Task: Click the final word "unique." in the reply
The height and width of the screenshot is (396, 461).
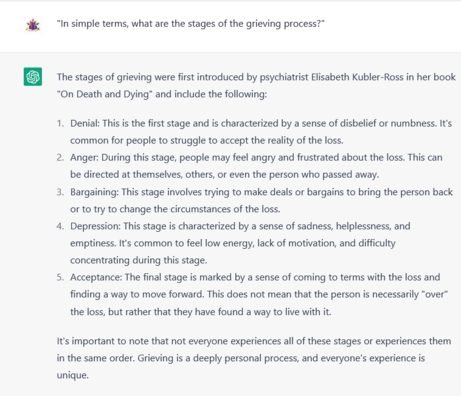Action: click(x=73, y=375)
